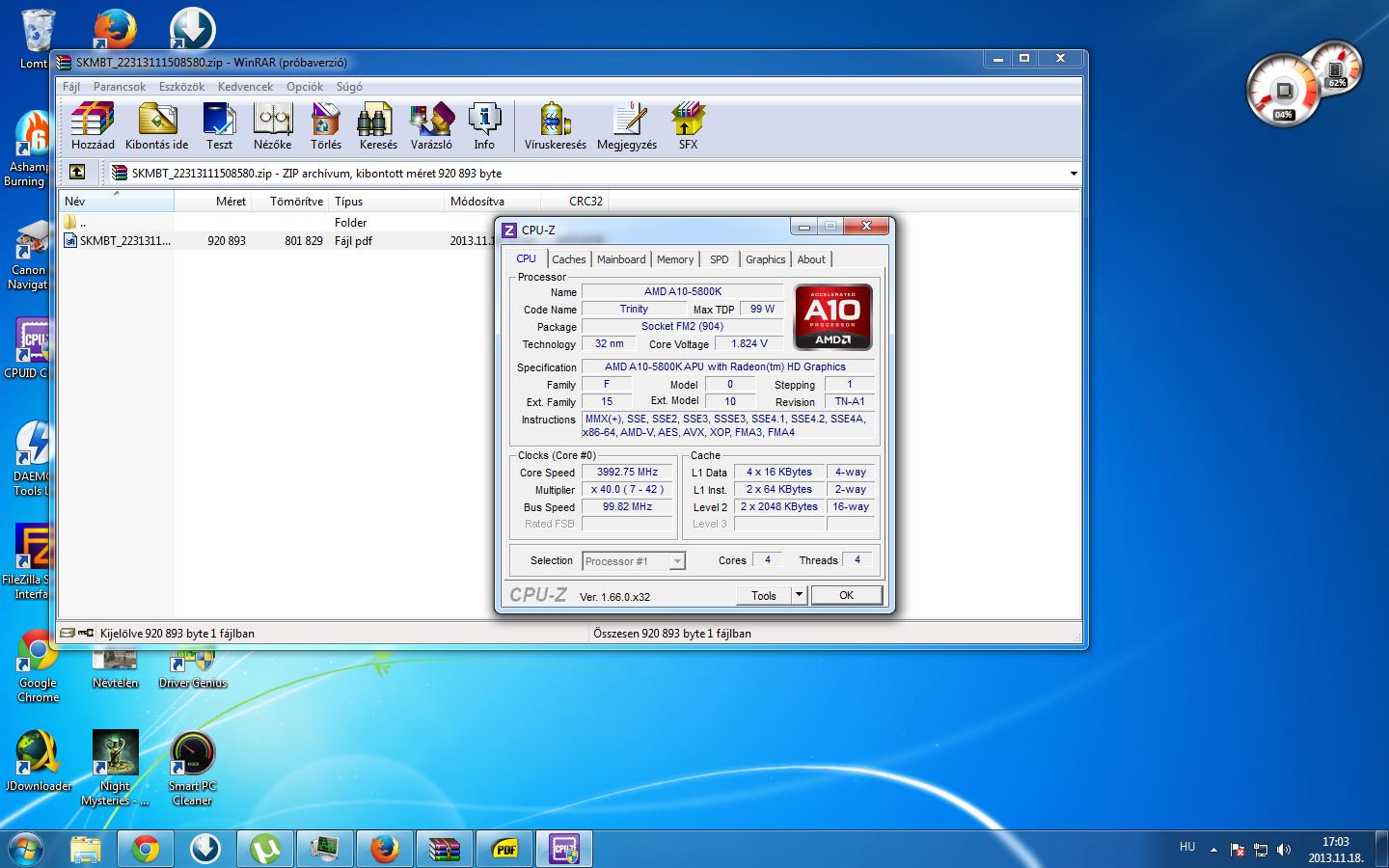Click the Core Voltage 1.824 V value

(x=749, y=343)
